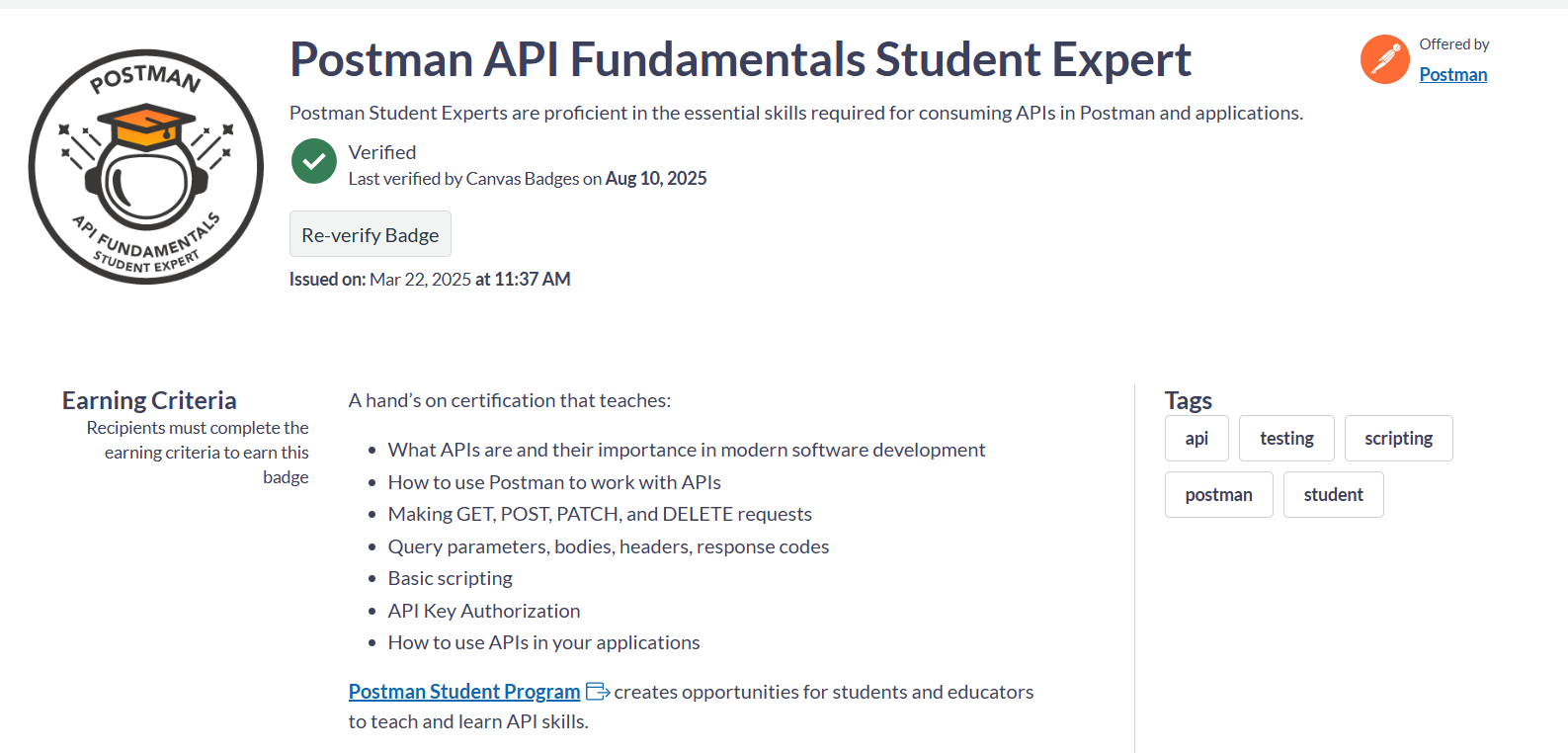
Task: Select the "api" tag
Action: (1197, 439)
